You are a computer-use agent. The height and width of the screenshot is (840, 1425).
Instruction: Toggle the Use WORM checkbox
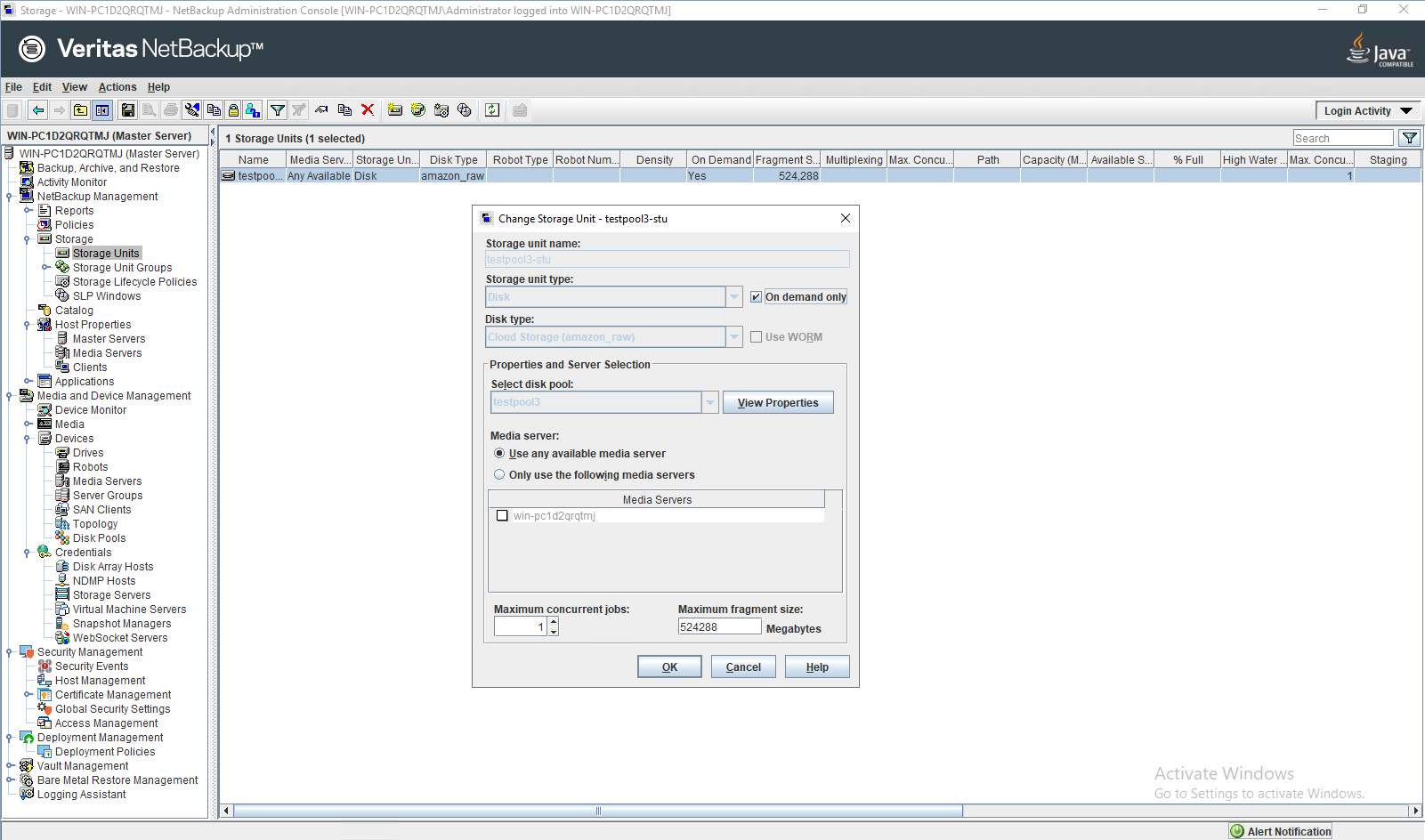coord(756,337)
